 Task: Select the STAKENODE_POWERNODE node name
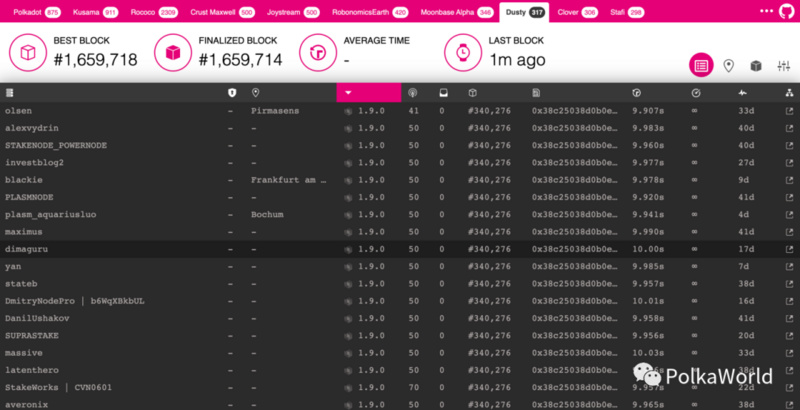click(x=56, y=145)
